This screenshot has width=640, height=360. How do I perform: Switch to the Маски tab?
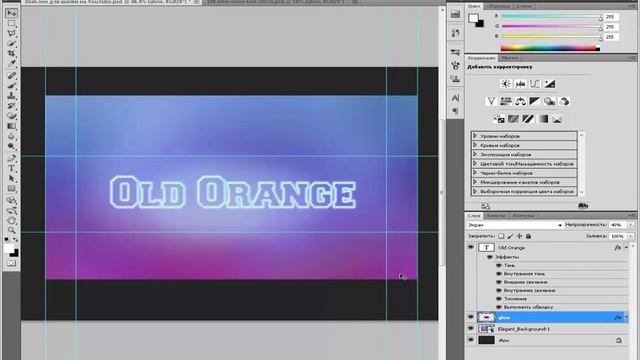[509, 58]
